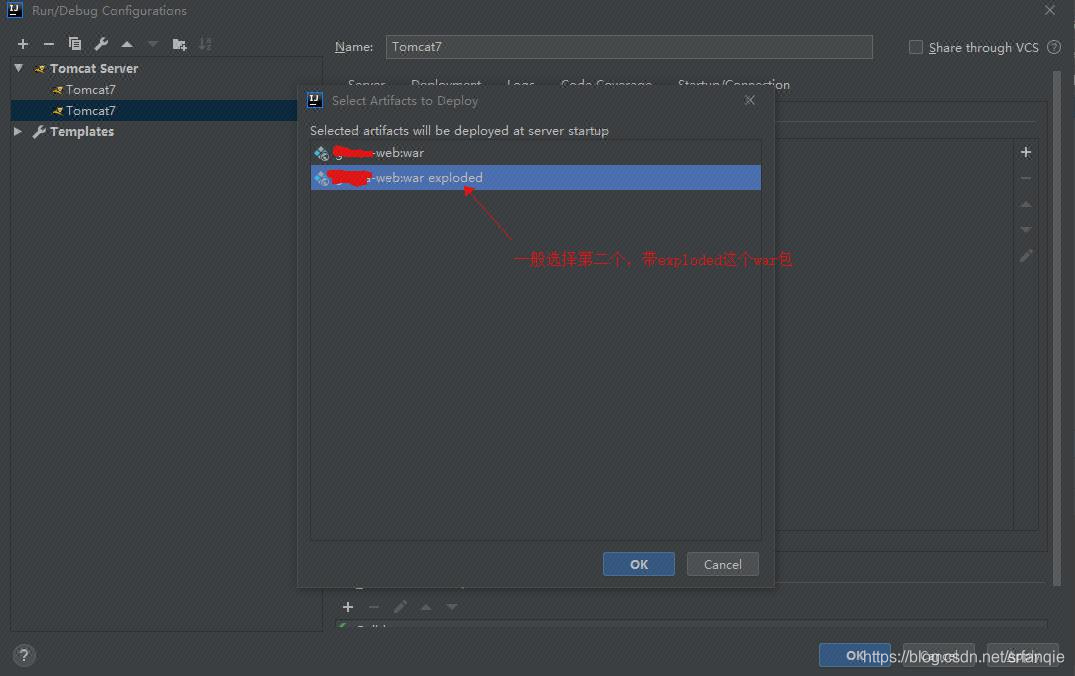Copy the configuration with the copy icon

coord(75,44)
